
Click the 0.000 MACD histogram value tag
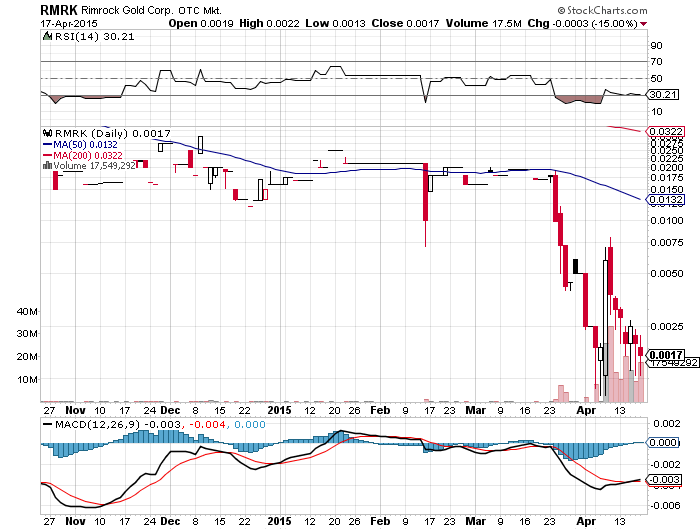pos(663,442)
